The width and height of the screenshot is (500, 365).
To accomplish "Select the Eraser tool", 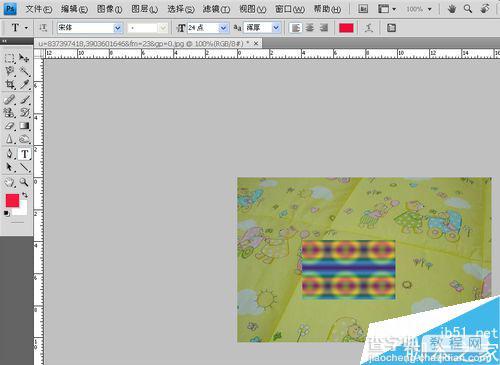I will tap(10, 126).
